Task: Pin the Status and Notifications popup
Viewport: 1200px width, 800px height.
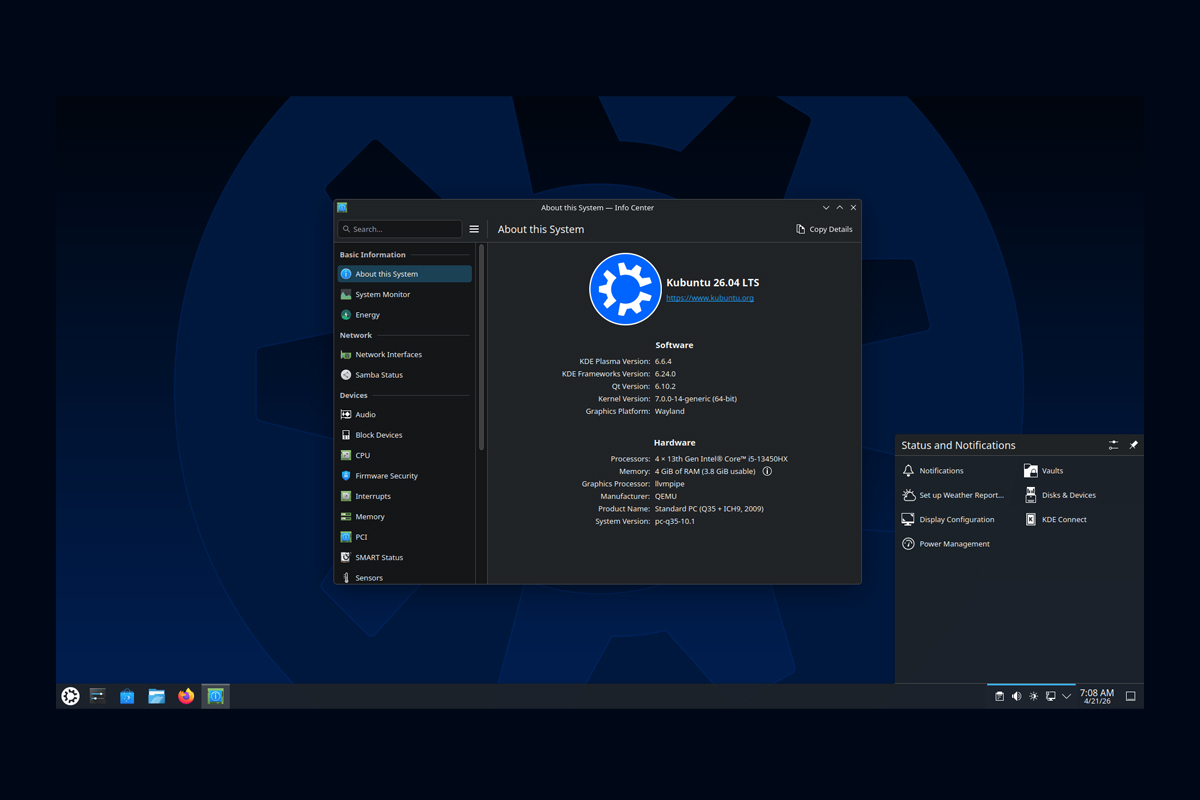Action: (x=1133, y=445)
